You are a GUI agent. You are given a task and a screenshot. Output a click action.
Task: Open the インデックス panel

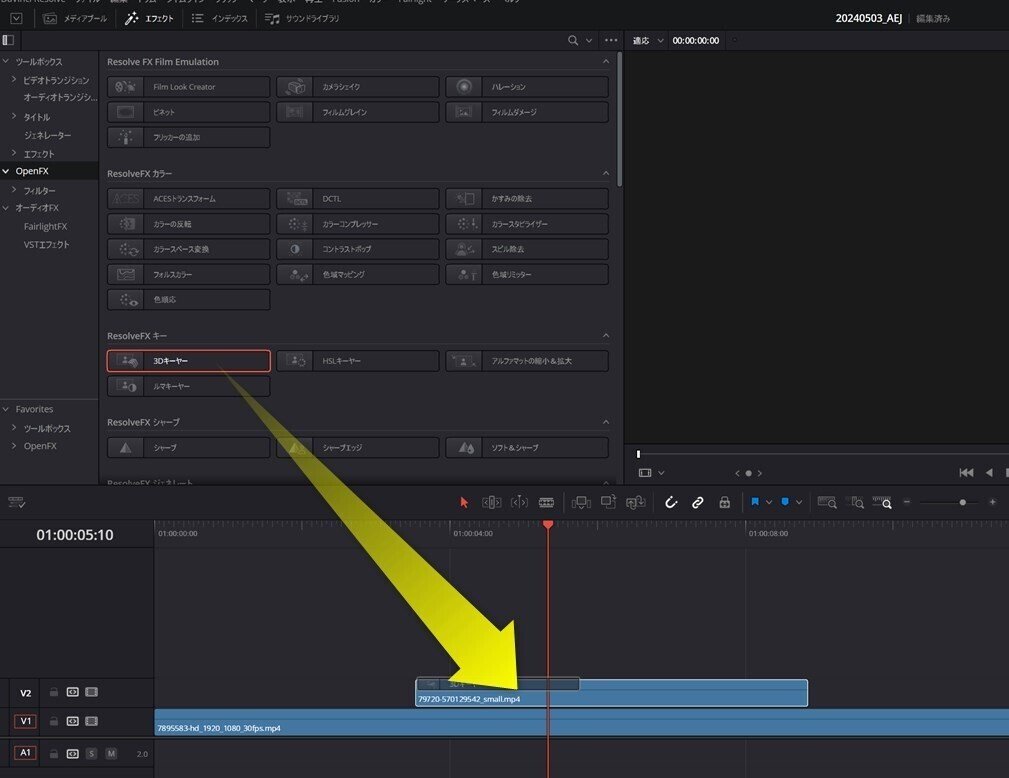[x=219, y=19]
